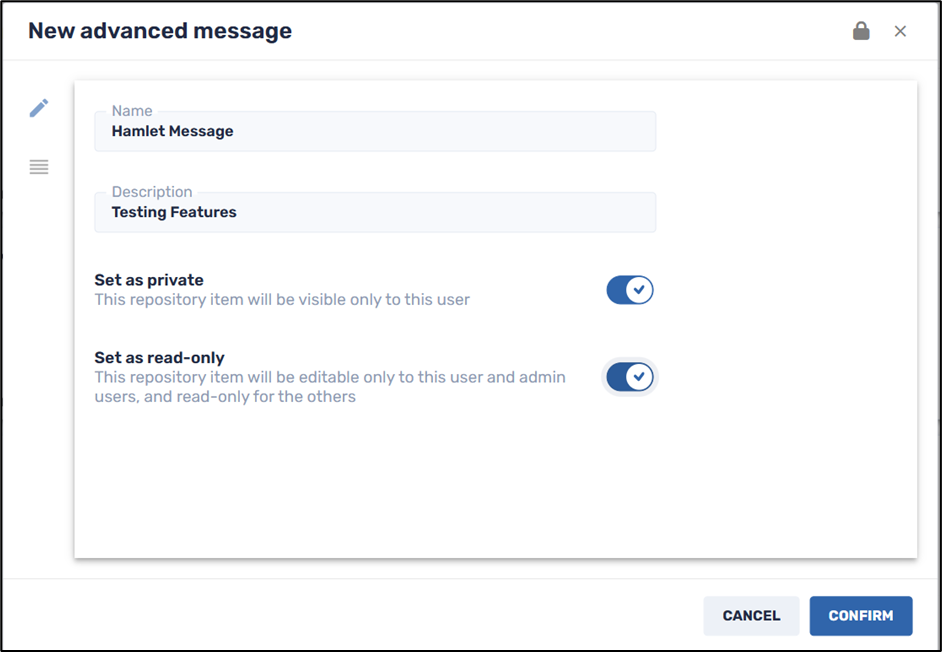Switch to the message content panel via hamburger icon
The image size is (942, 652).
click(39, 167)
